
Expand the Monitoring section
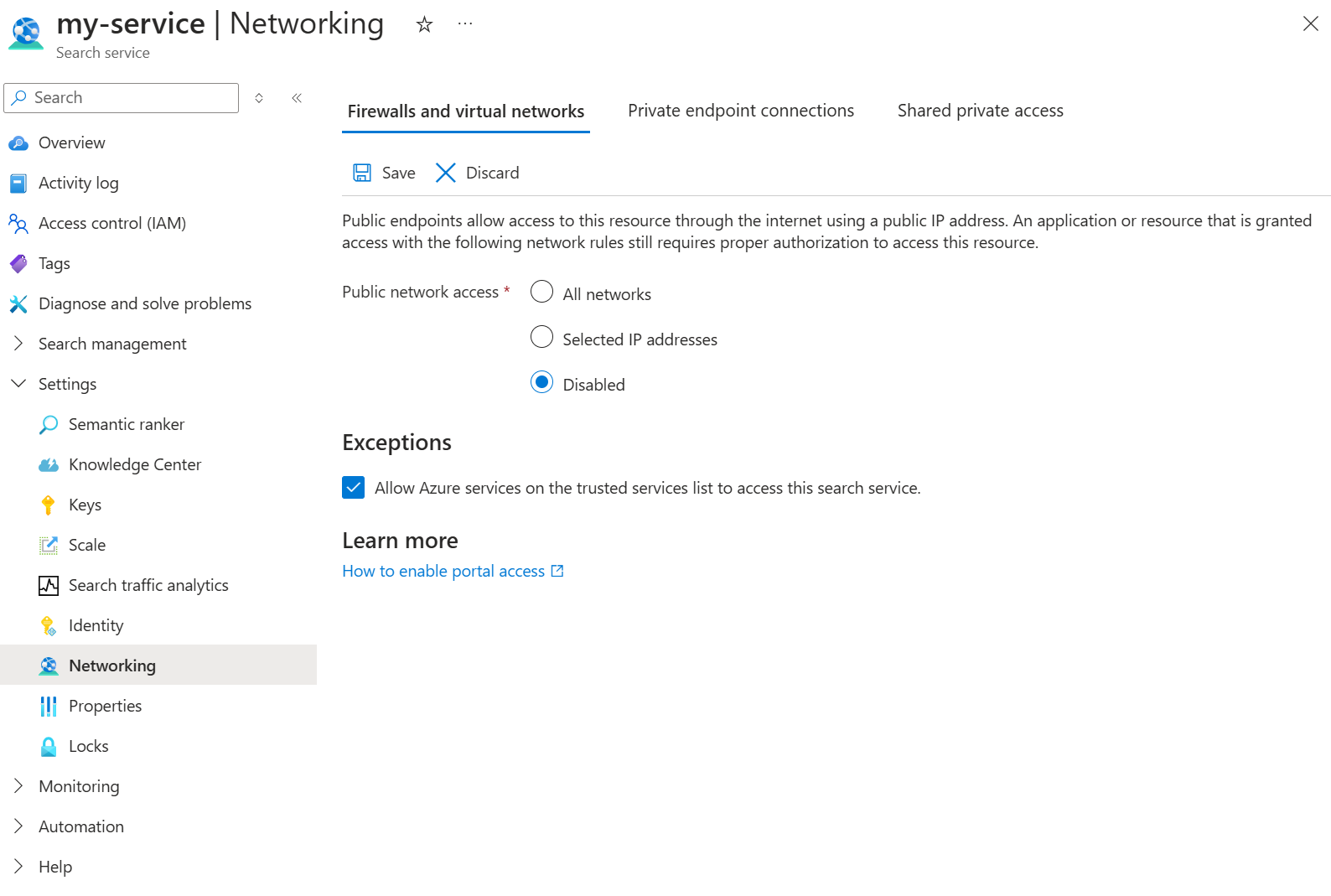coord(18,786)
